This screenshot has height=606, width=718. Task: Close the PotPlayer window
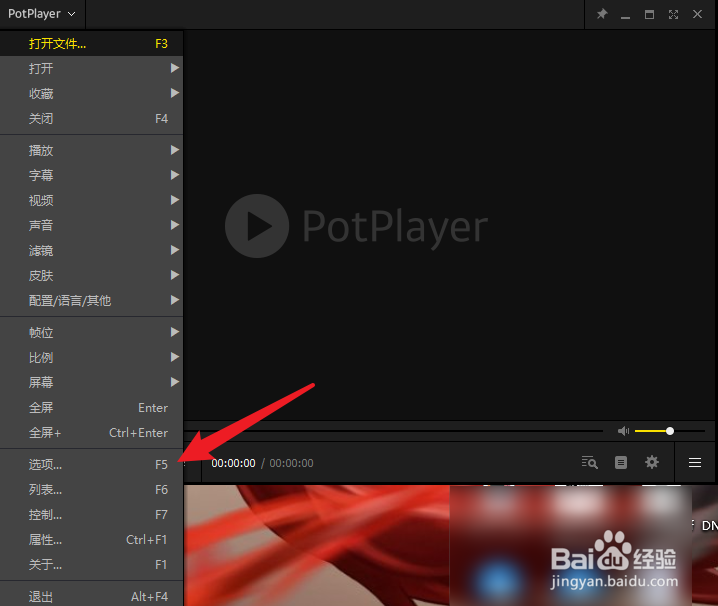(697, 14)
